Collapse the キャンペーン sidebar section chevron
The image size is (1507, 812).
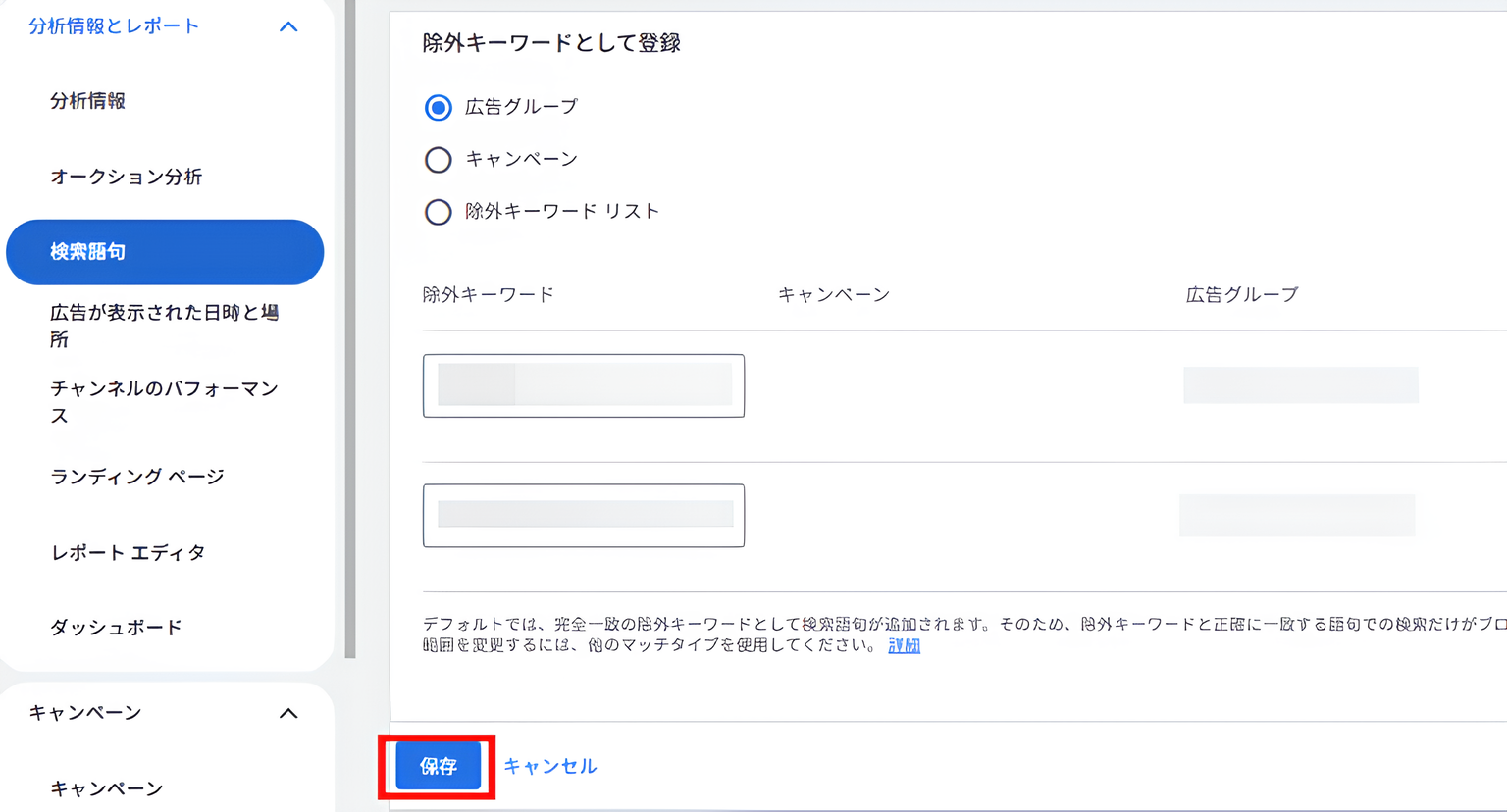[x=287, y=713]
